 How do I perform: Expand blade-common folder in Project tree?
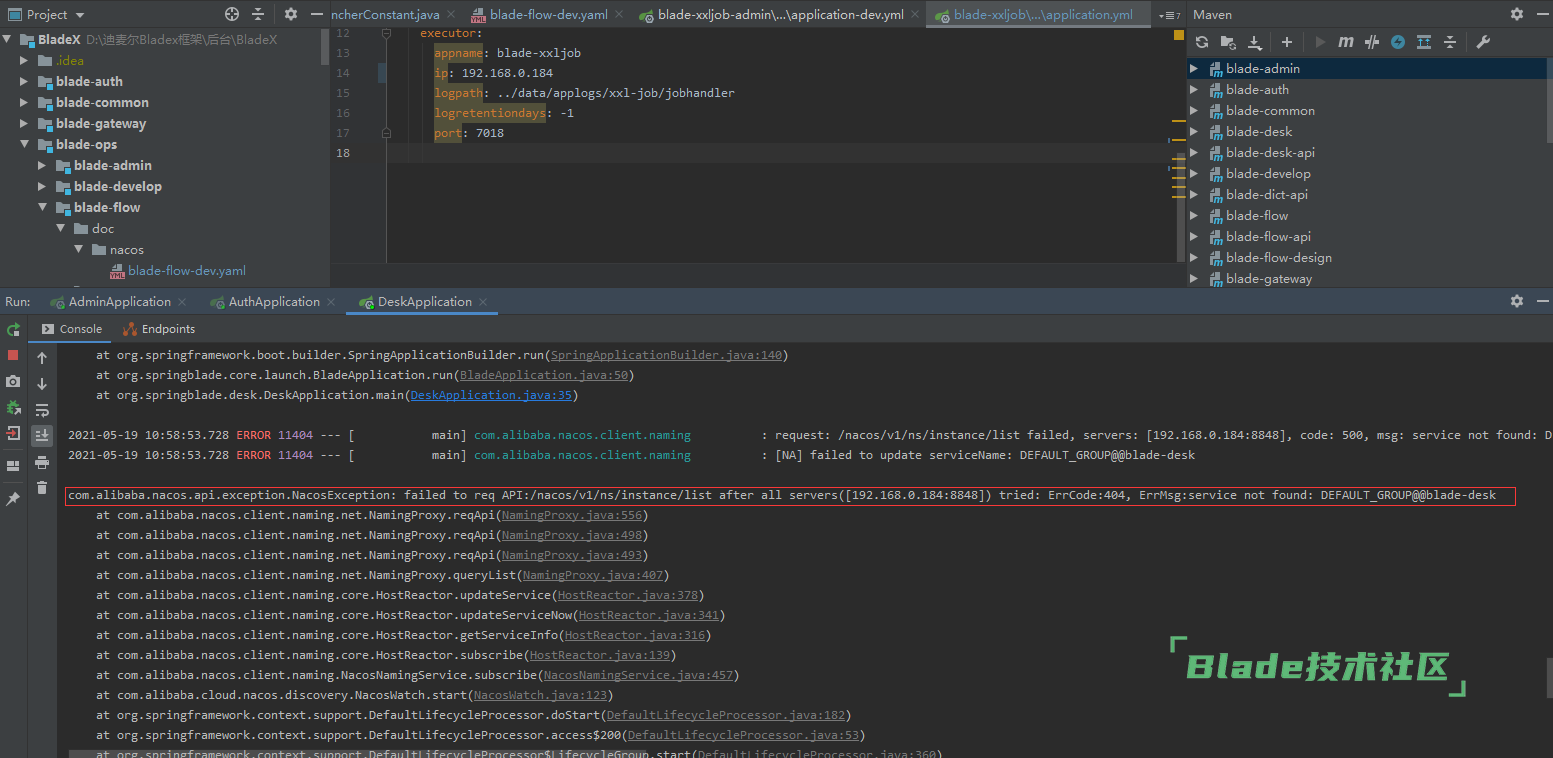(x=24, y=102)
